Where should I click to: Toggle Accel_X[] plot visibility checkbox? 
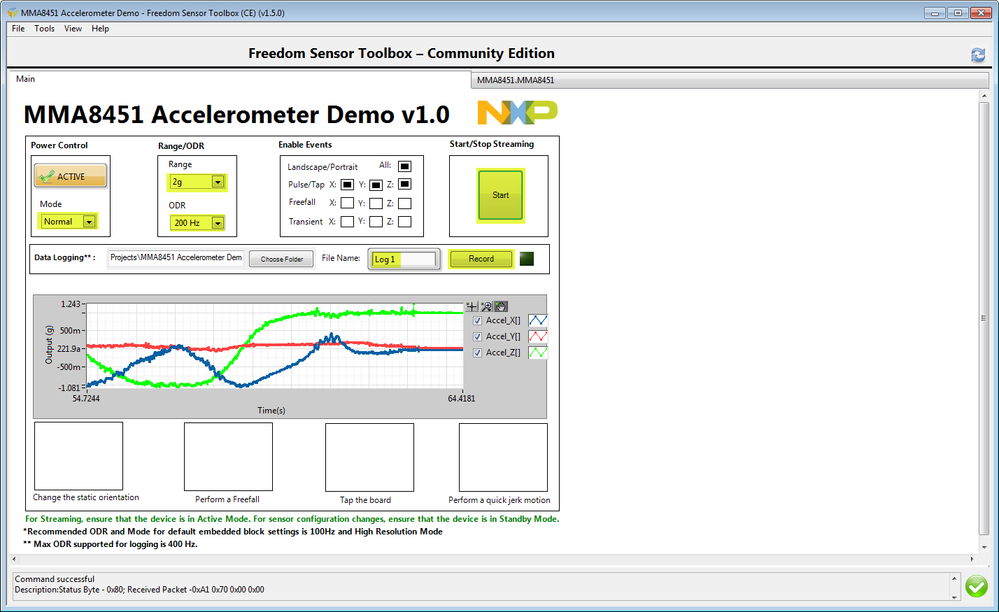tap(477, 321)
